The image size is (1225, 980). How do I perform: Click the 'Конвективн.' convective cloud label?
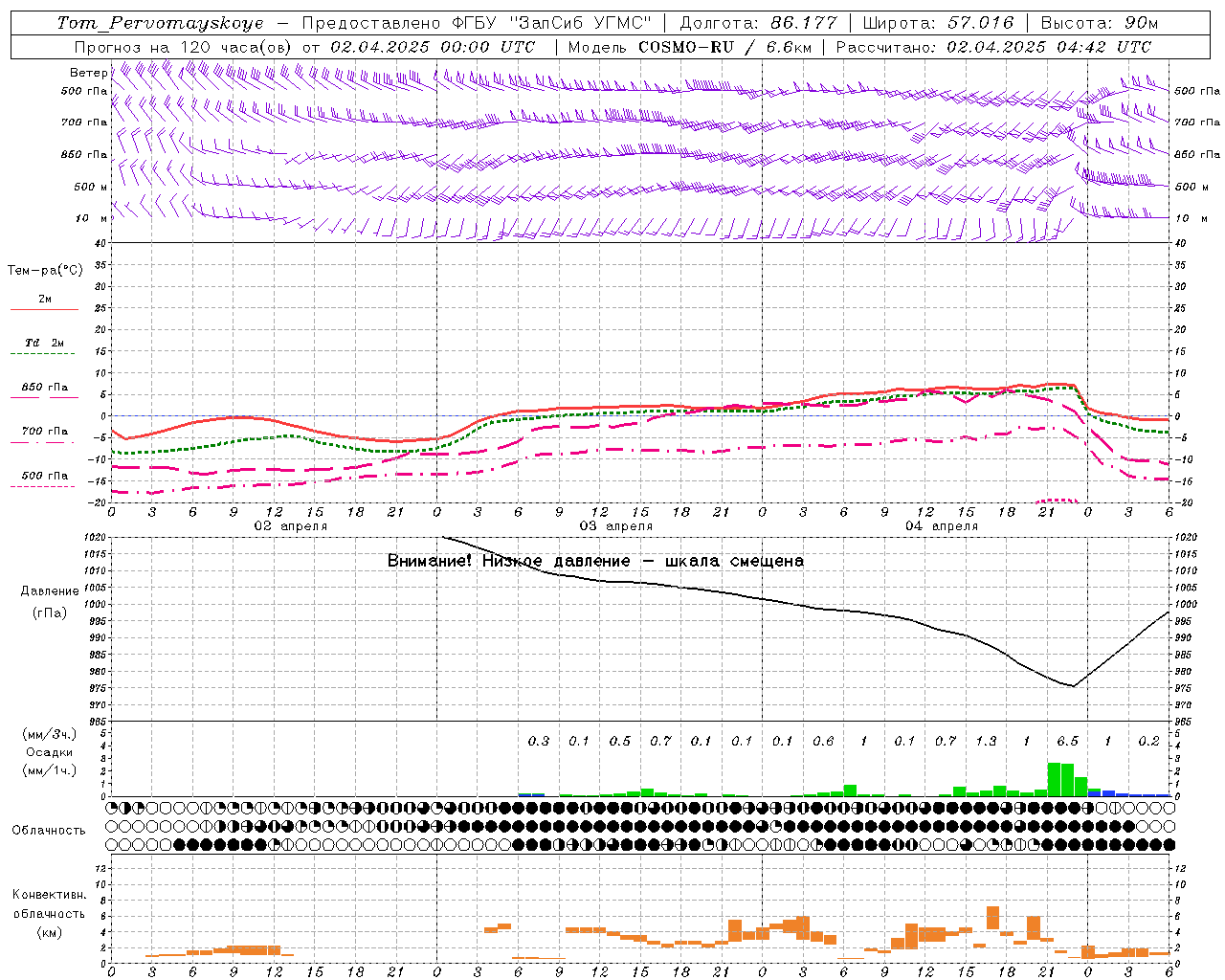pyautogui.click(x=49, y=895)
